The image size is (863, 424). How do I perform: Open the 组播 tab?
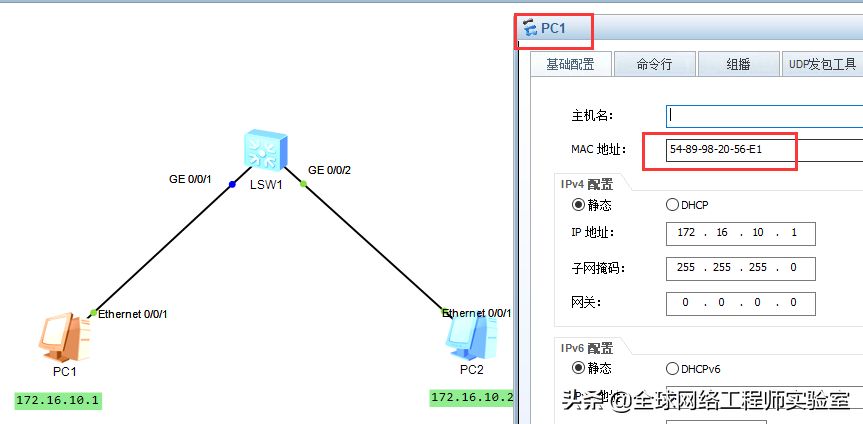[x=739, y=64]
